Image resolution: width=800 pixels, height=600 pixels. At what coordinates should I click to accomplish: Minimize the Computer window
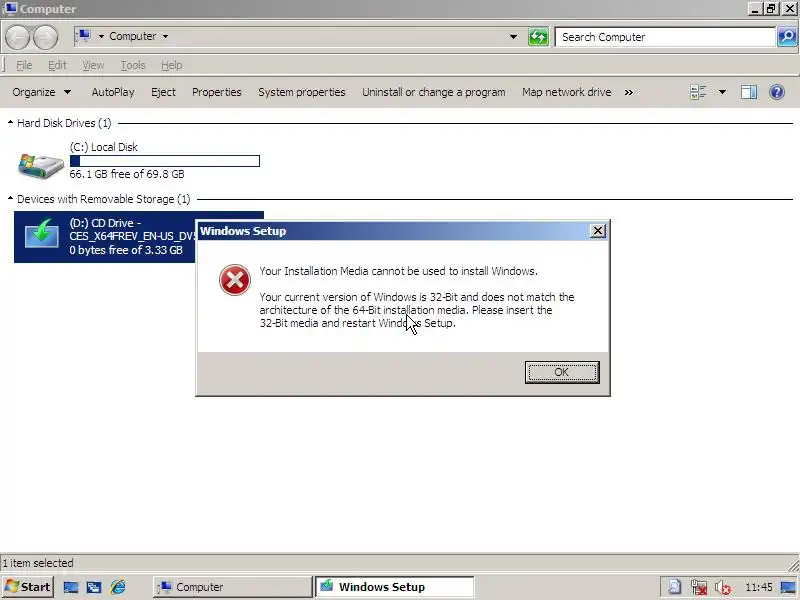[756, 9]
